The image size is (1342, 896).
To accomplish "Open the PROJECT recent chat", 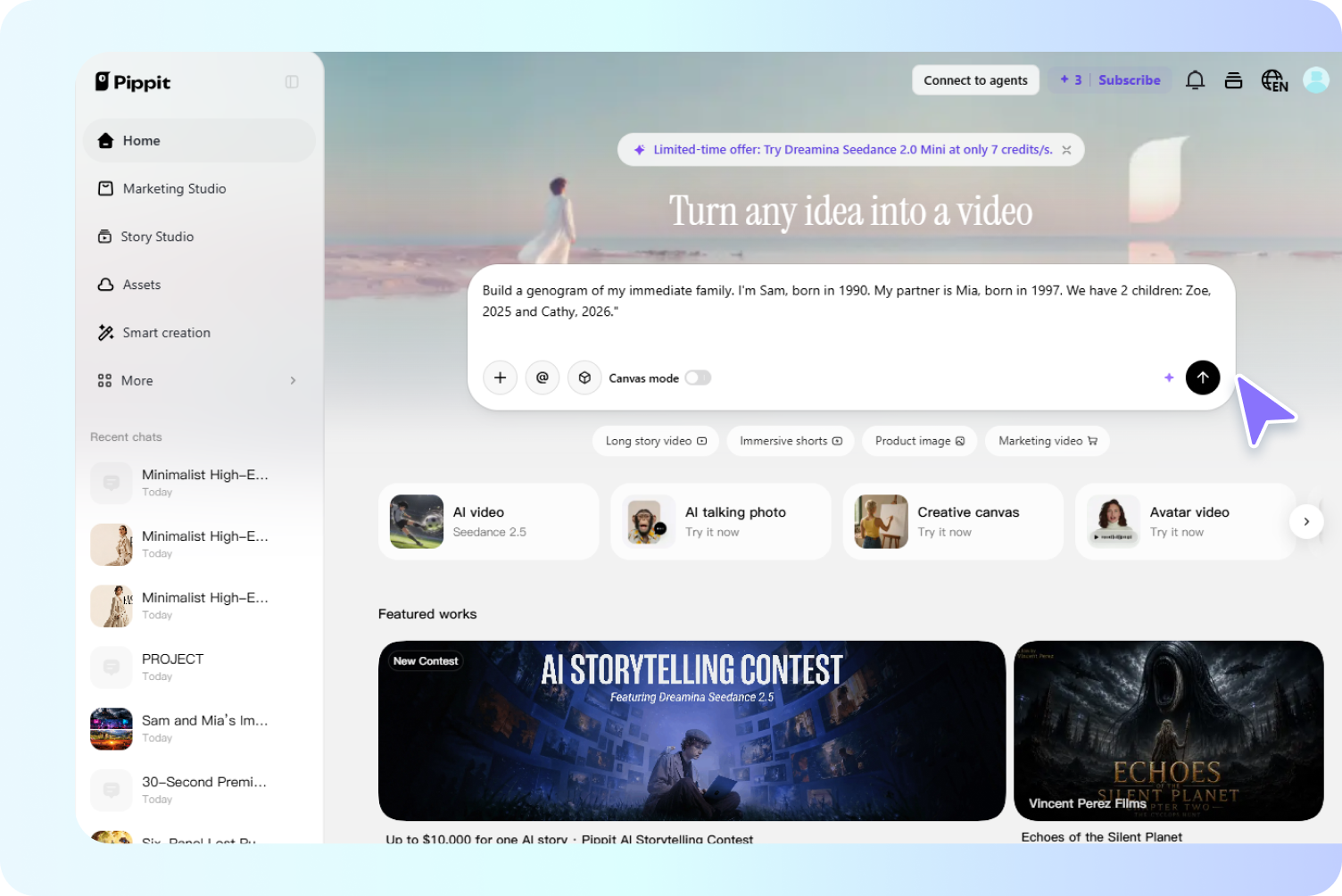I will pyautogui.click(x=199, y=668).
